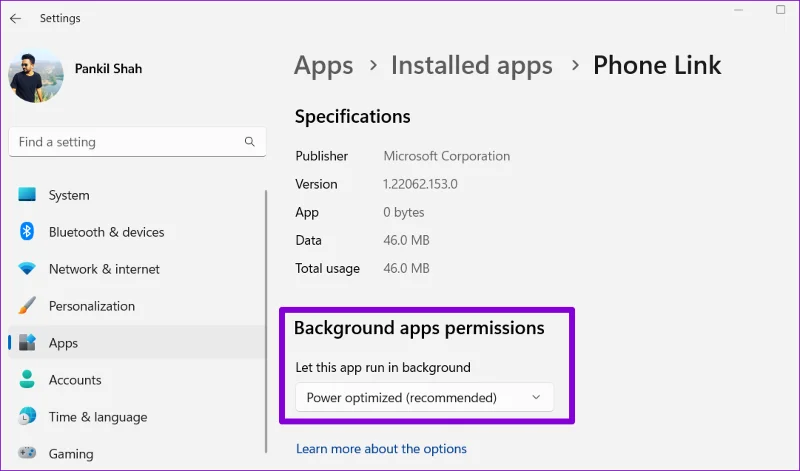
Task: Click the Bluetooth icon in sidebar
Action: click(27, 232)
